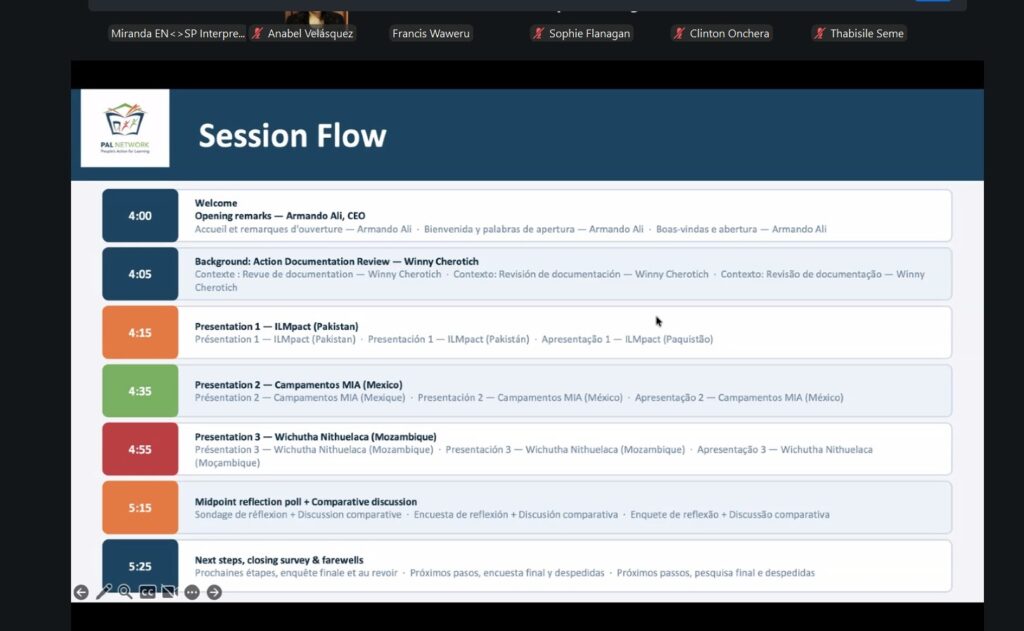Click Clinton Onchera's muted microphone icon
Image resolution: width=1024 pixels, height=631 pixels.
point(679,33)
